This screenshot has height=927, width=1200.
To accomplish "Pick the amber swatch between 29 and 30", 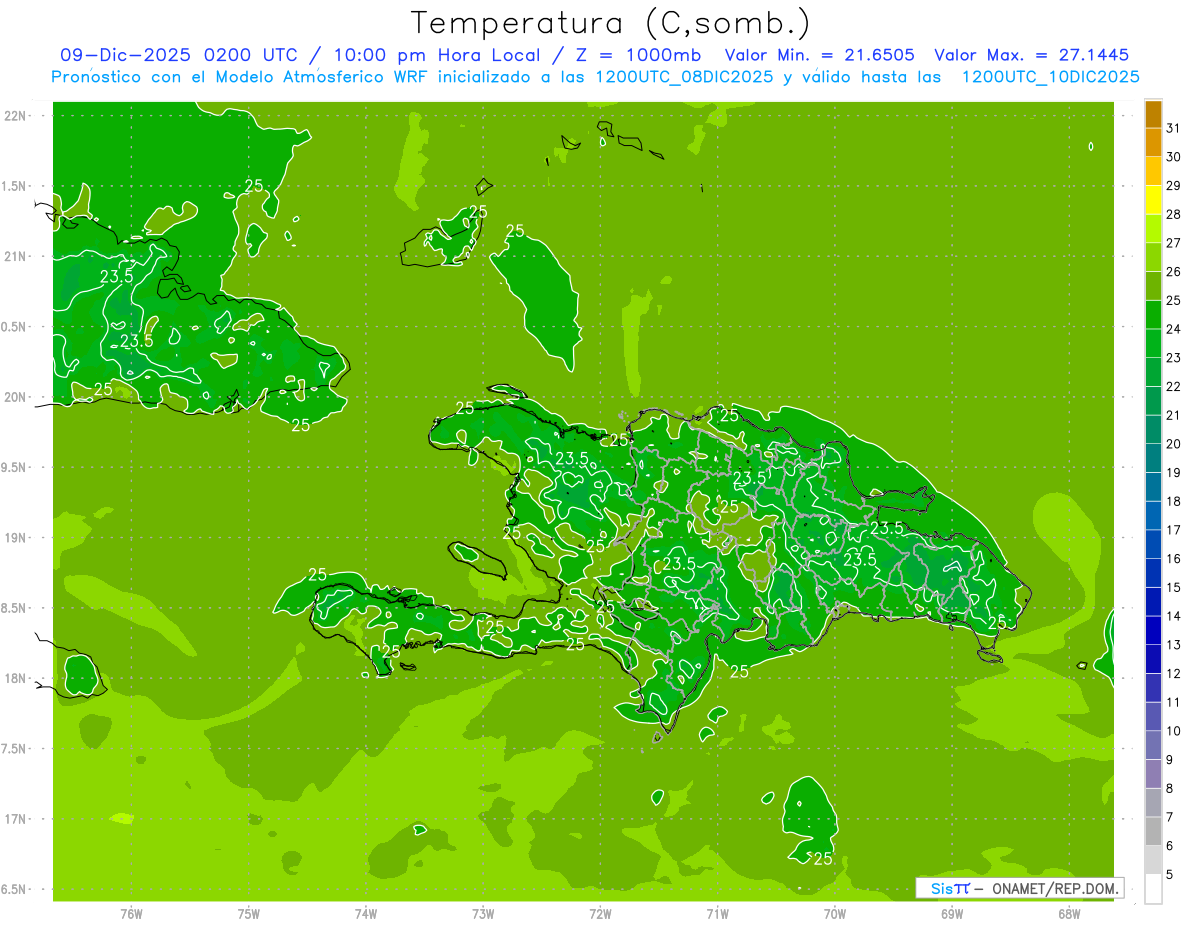I will (x=1153, y=172).
